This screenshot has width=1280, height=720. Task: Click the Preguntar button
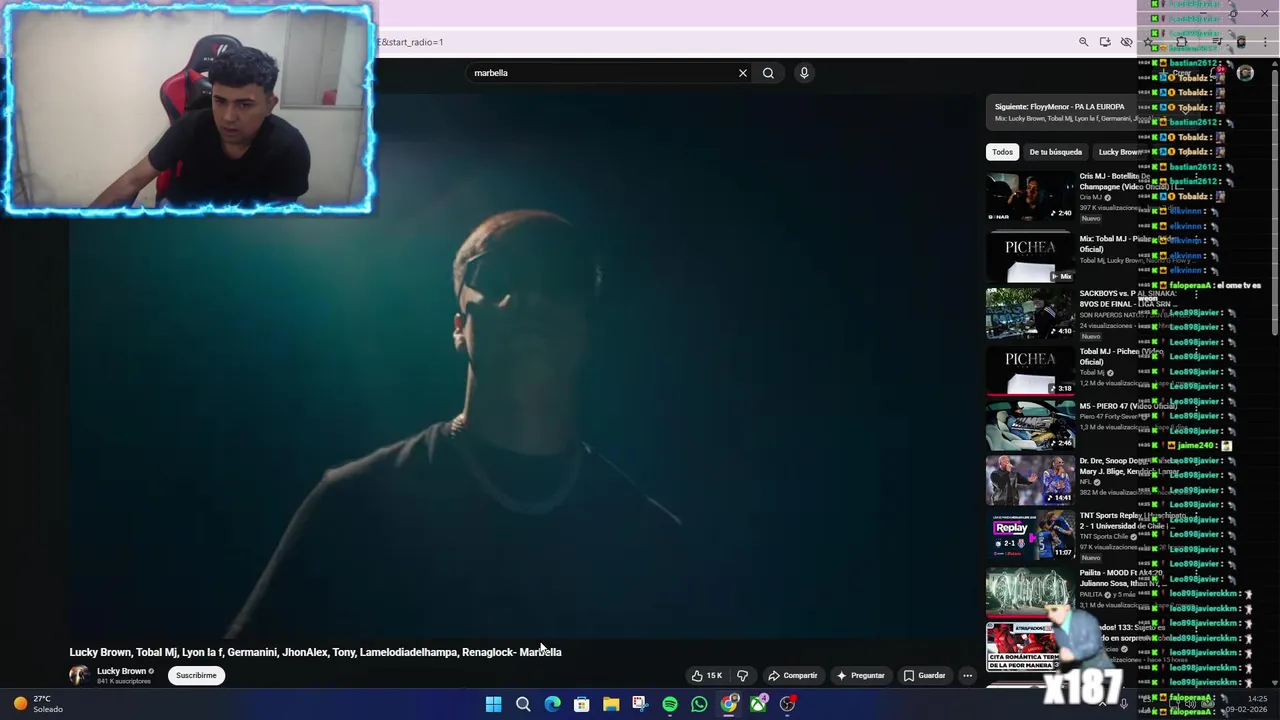coord(860,676)
